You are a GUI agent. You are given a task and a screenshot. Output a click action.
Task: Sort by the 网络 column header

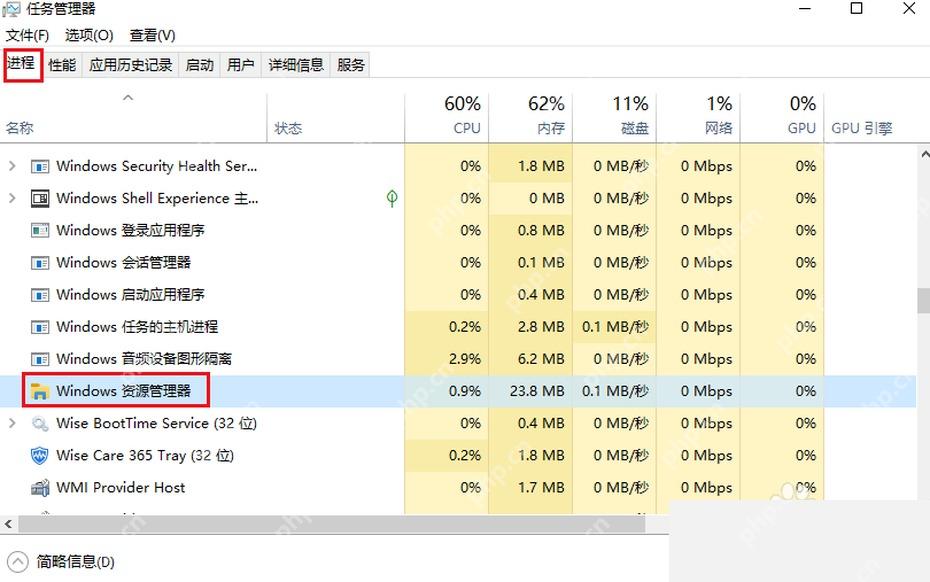click(698, 117)
